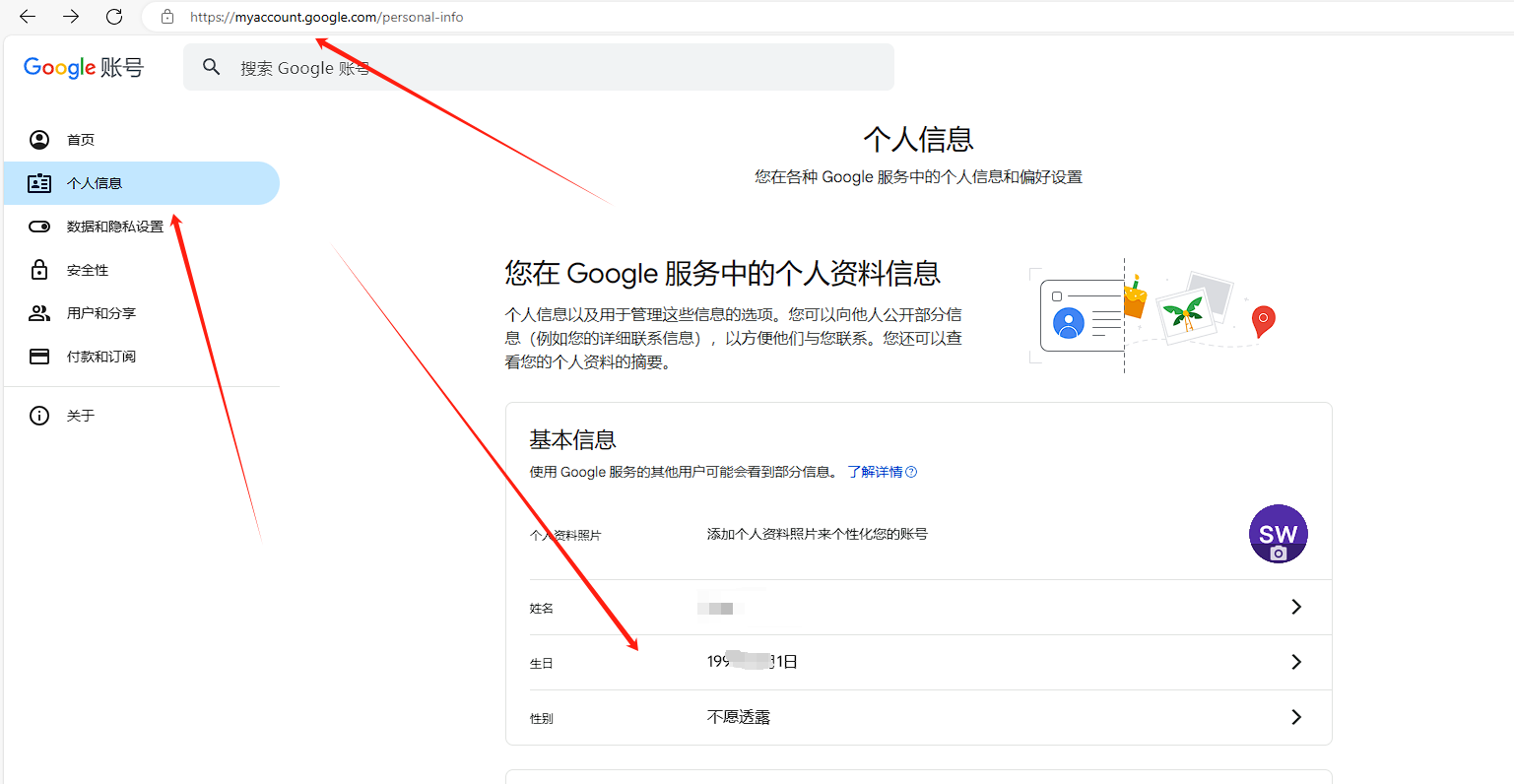Click the 付款和订阅 credit card icon
The image size is (1514, 784).
pos(39,357)
